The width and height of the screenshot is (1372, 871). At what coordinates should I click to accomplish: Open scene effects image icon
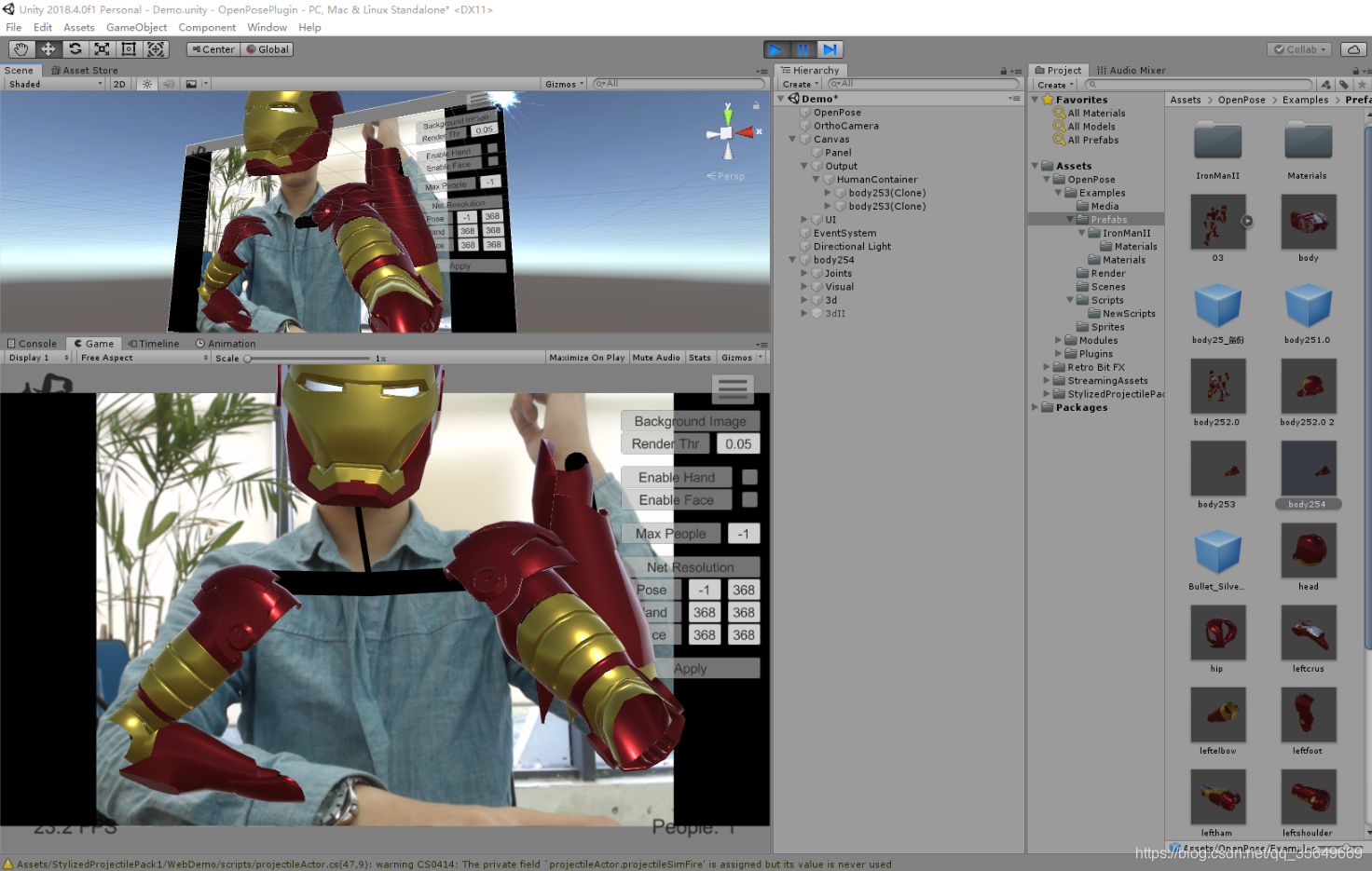pos(191,84)
